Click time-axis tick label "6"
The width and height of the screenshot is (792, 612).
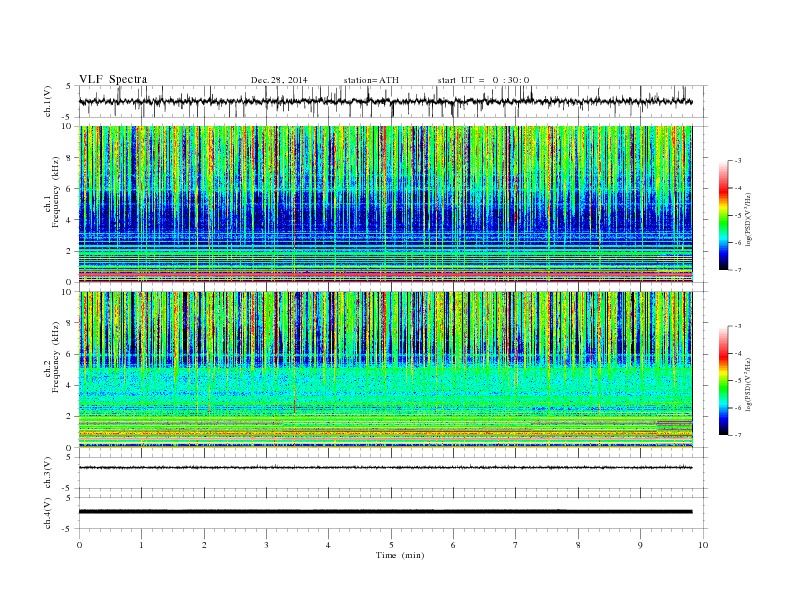pos(454,545)
